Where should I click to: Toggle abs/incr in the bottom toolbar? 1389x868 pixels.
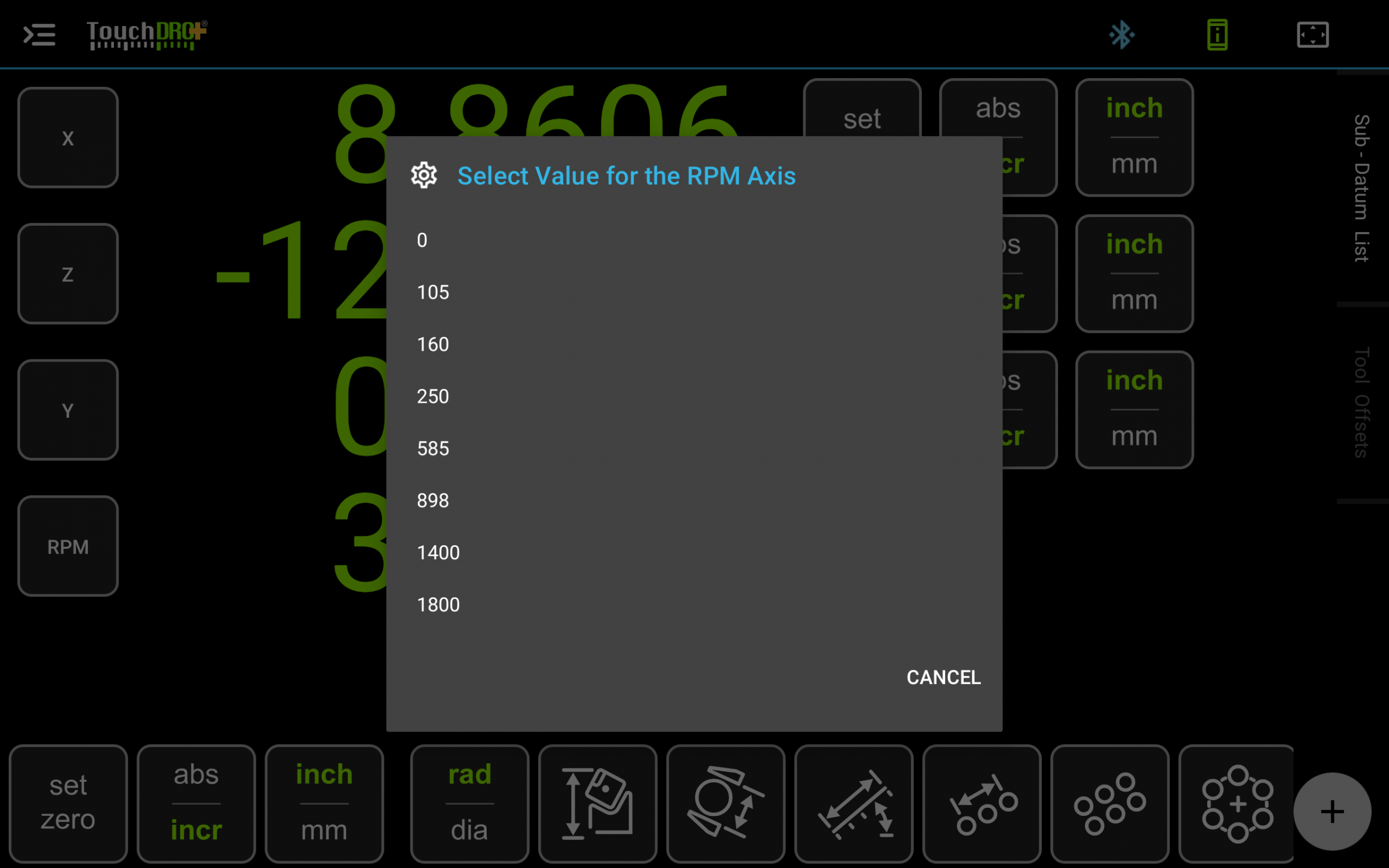[196, 804]
